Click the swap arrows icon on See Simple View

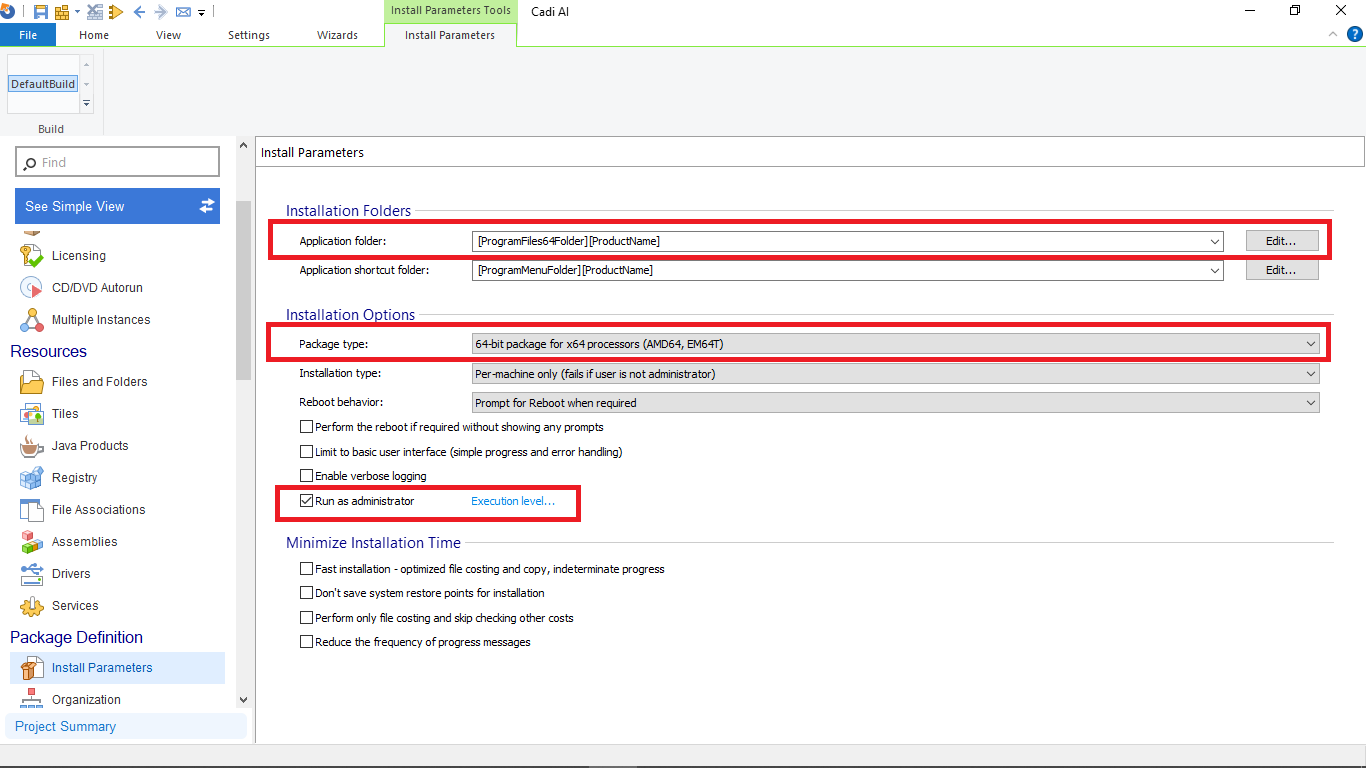(207, 206)
